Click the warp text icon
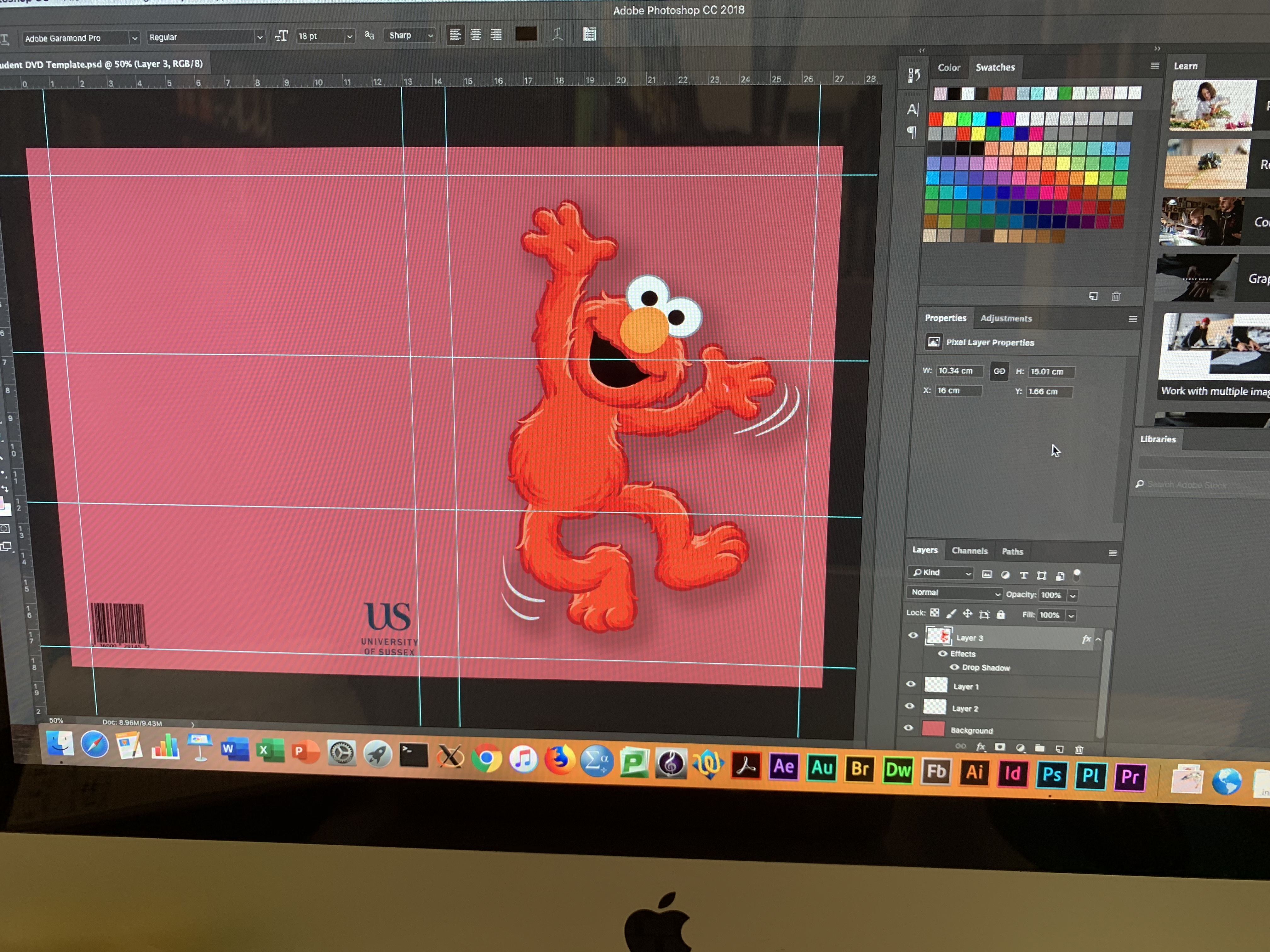 click(x=557, y=35)
